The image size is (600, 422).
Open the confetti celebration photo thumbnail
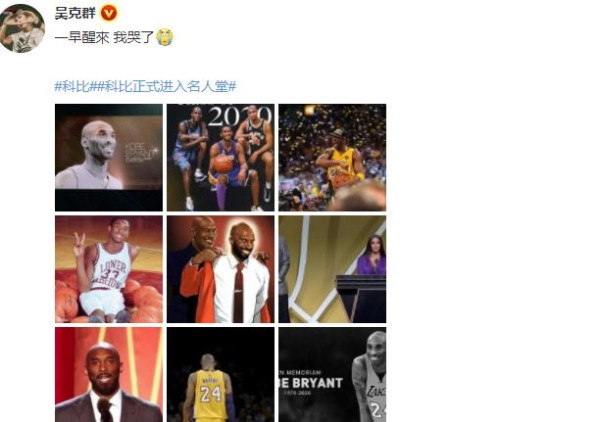click(332, 158)
